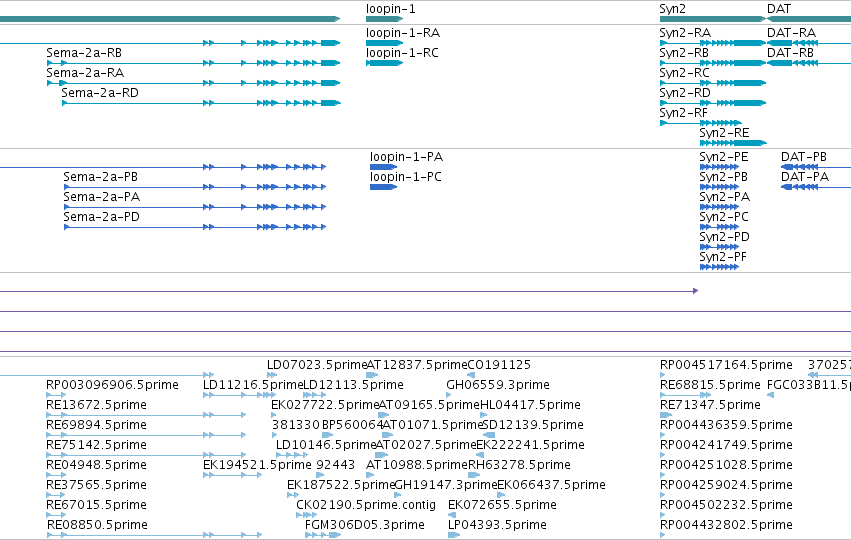Select EST EK072655.5prime
Screen dimensions: 851x540
pyautogui.click(x=502, y=505)
